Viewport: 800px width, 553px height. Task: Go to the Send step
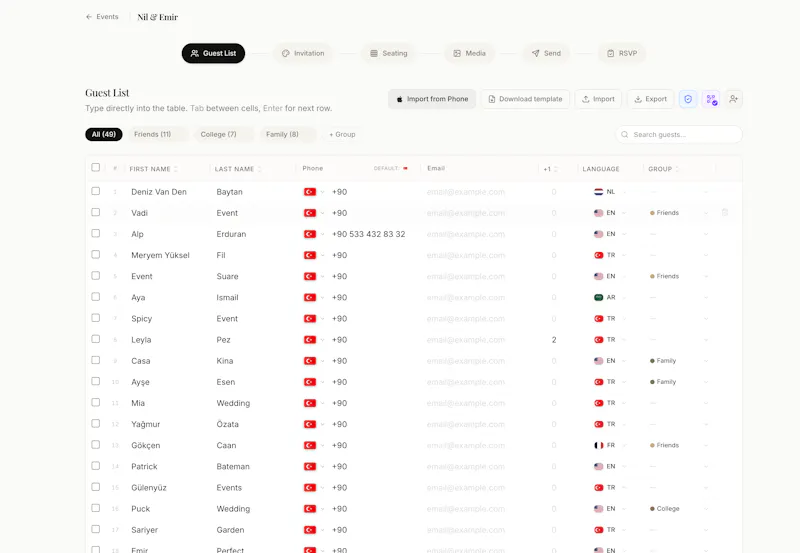(546, 53)
